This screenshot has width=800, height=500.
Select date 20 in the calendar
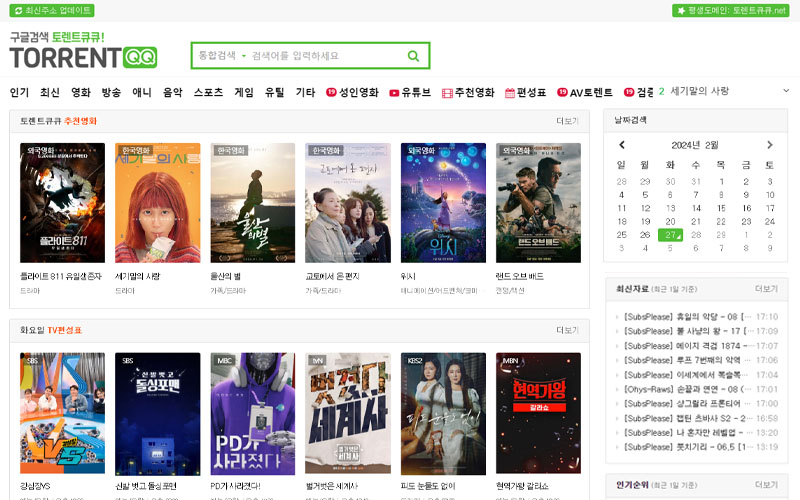click(x=670, y=221)
